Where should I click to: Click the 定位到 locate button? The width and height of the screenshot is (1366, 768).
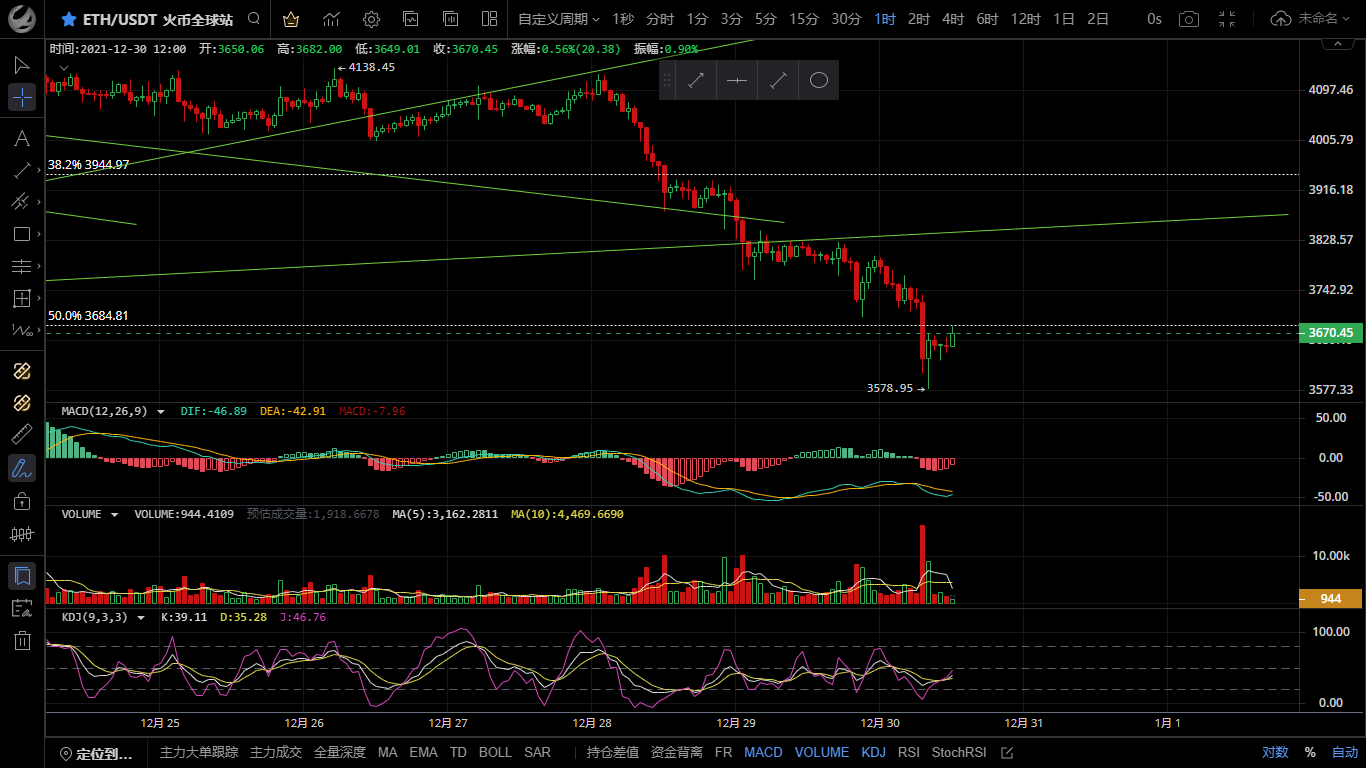click(96, 753)
